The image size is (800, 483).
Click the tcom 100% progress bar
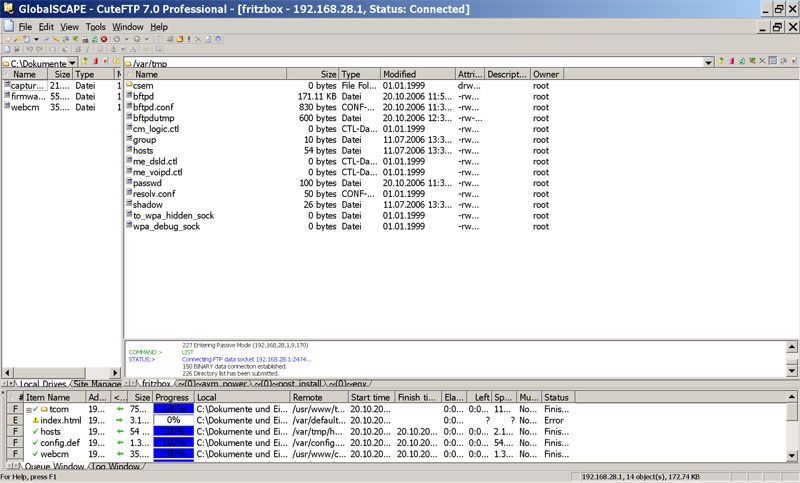[173, 409]
